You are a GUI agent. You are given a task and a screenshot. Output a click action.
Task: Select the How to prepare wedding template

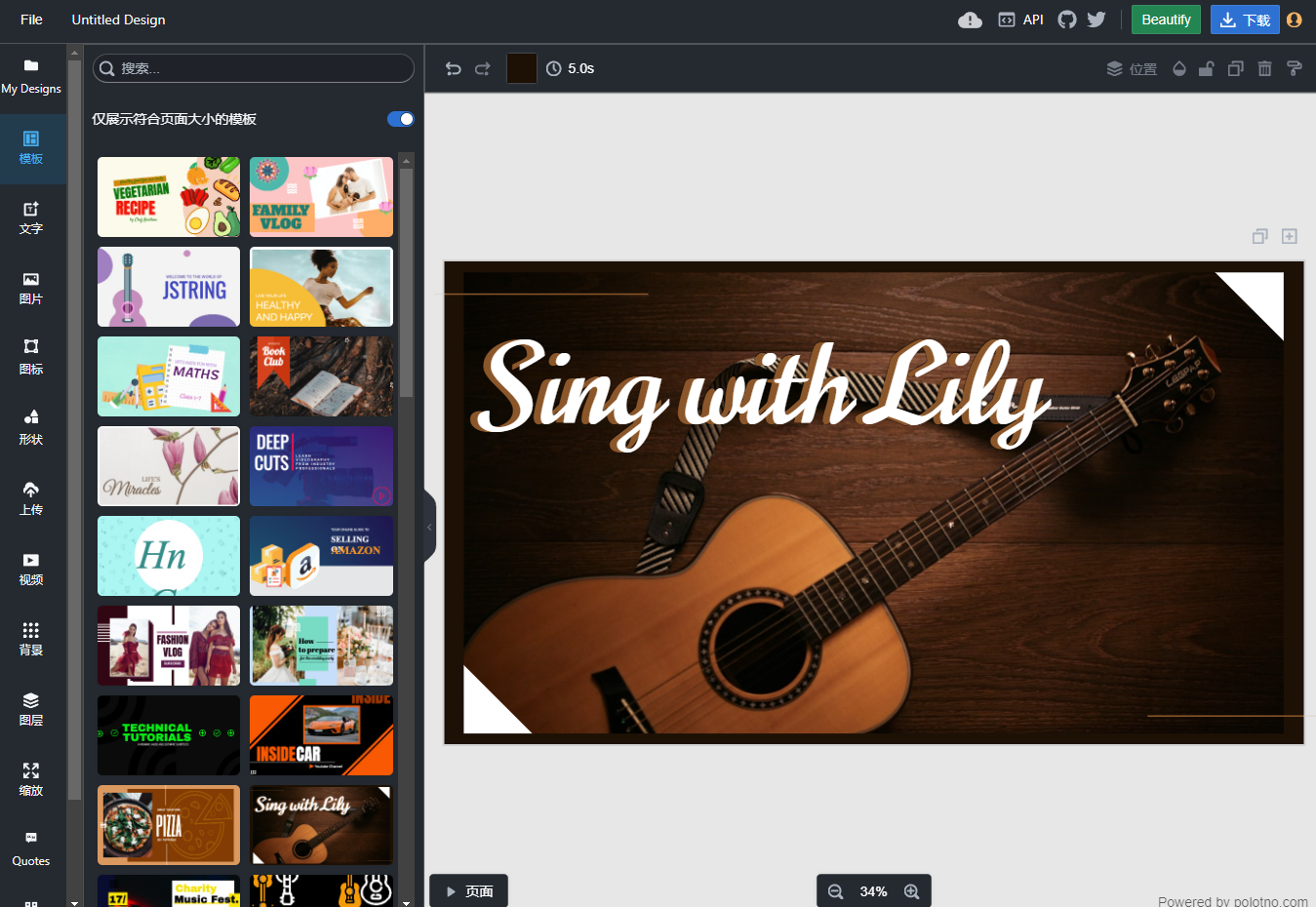coord(321,646)
